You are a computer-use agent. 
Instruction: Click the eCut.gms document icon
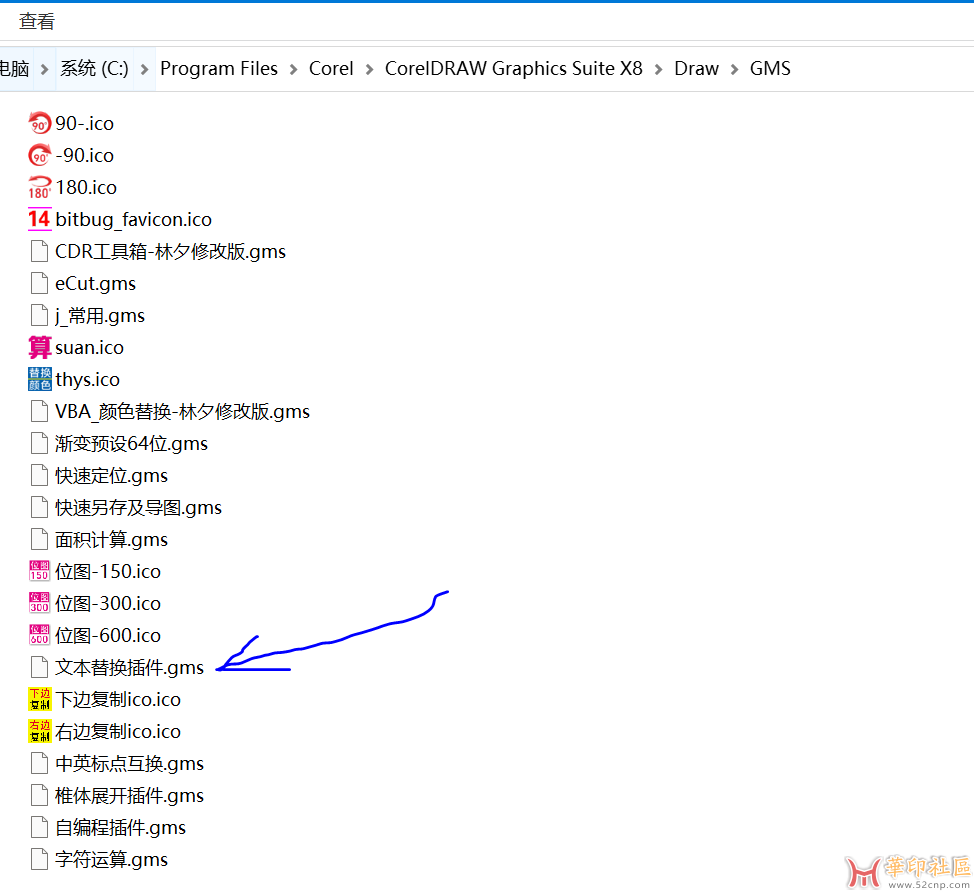click(39, 283)
